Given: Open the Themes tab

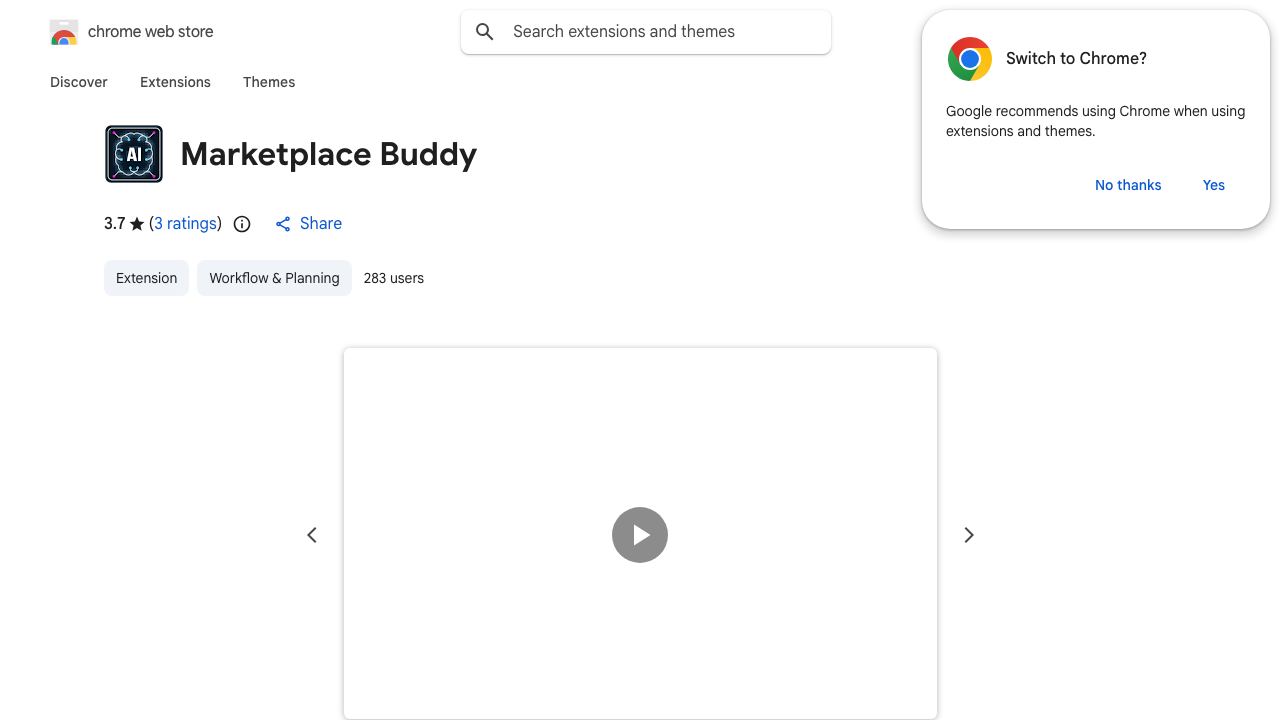Looking at the screenshot, I should [269, 82].
